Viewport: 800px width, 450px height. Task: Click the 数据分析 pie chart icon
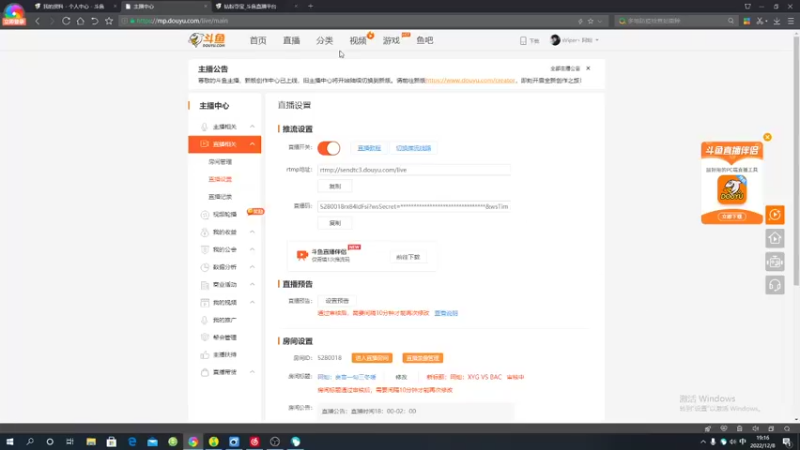tap(205, 267)
